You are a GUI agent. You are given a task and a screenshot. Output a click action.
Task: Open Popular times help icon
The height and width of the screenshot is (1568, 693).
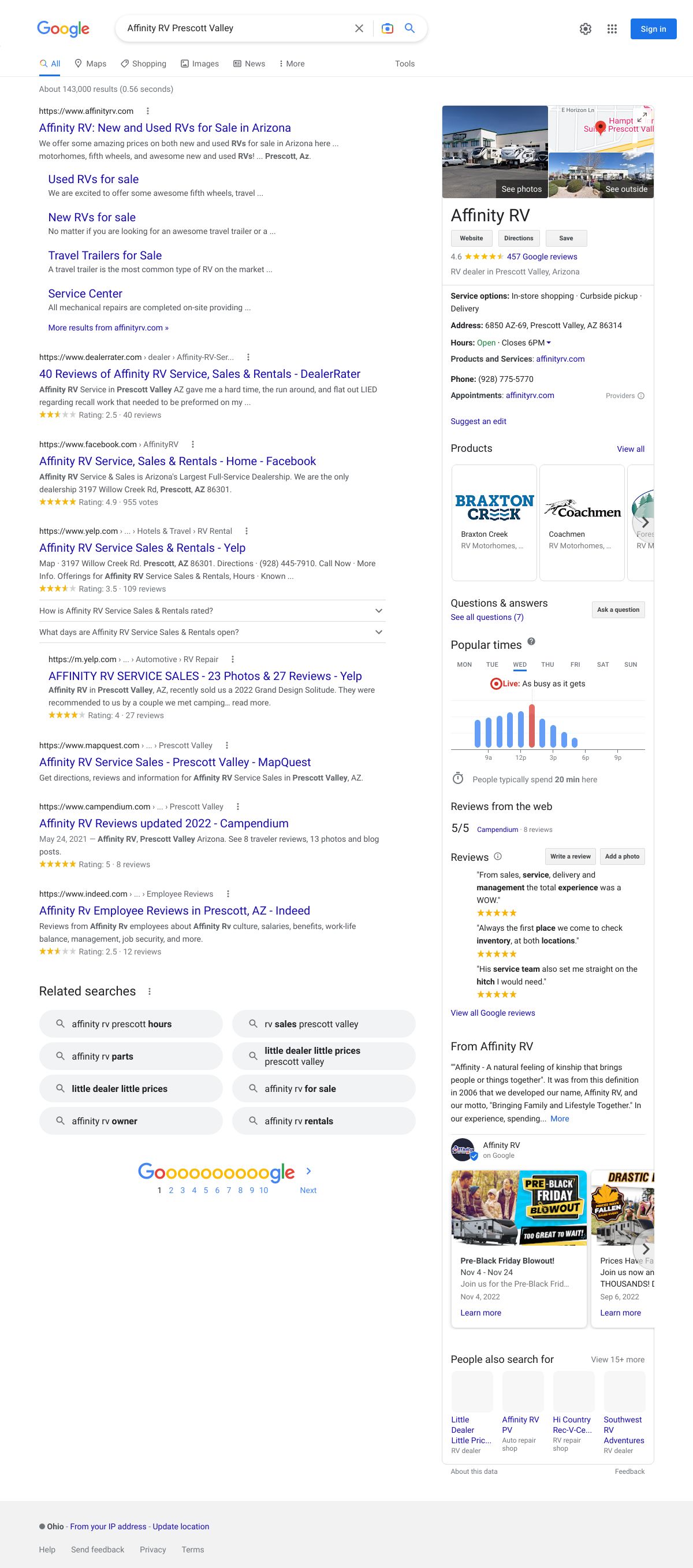coord(531,641)
